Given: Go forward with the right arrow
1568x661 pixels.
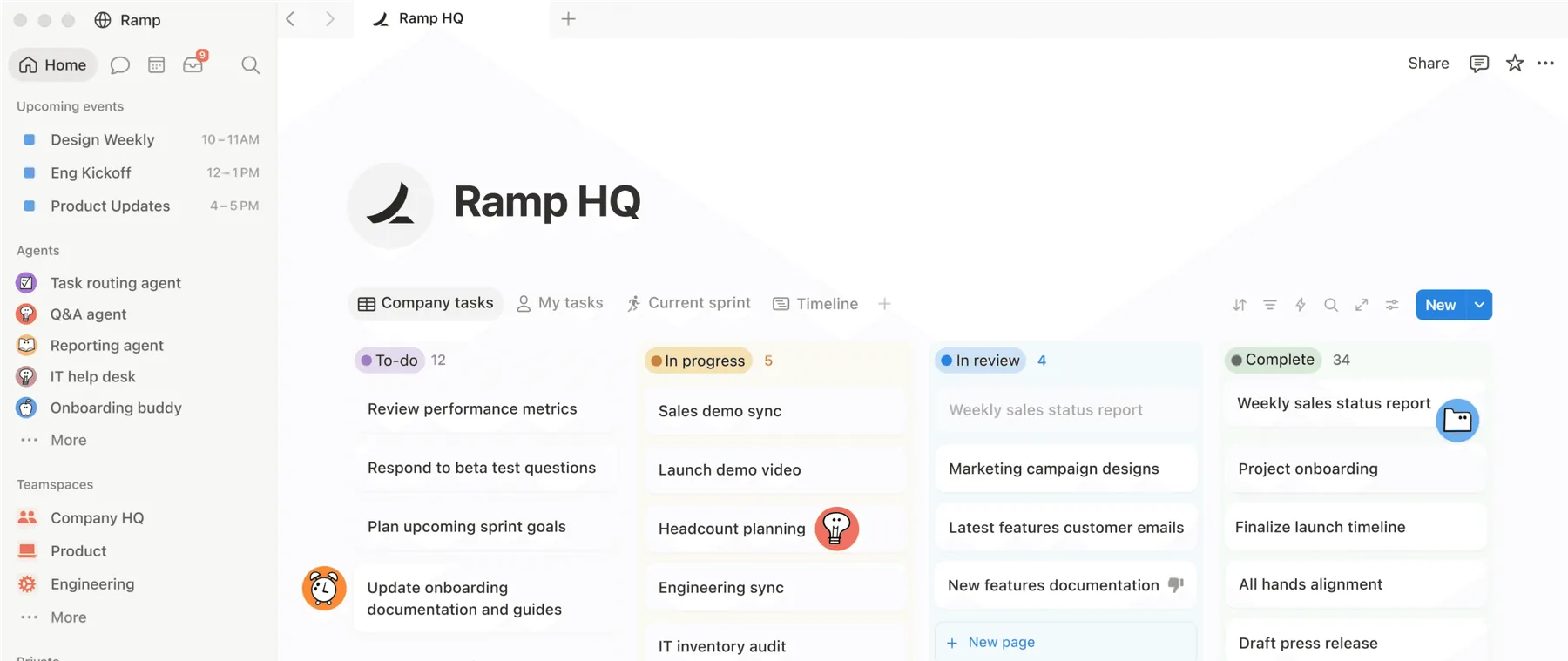Looking at the screenshot, I should pos(329,18).
